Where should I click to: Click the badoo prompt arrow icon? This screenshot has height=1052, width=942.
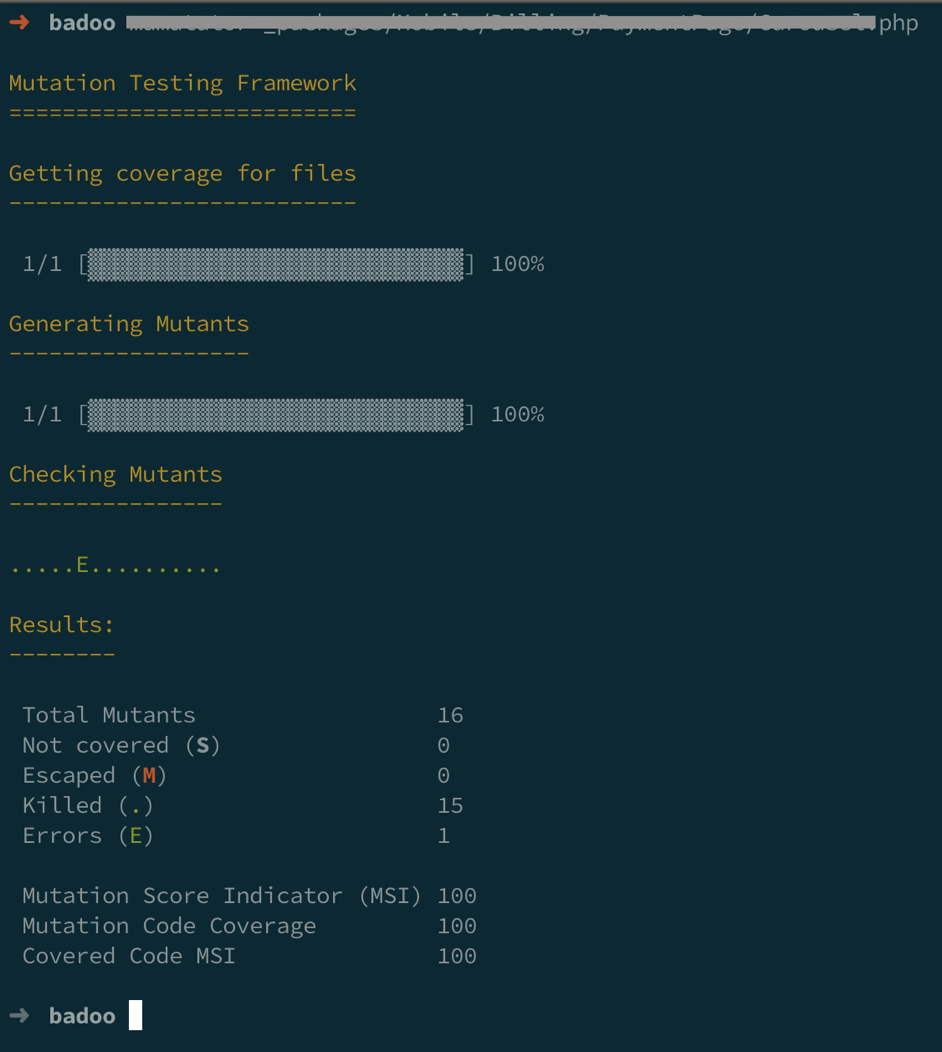(x=19, y=22)
